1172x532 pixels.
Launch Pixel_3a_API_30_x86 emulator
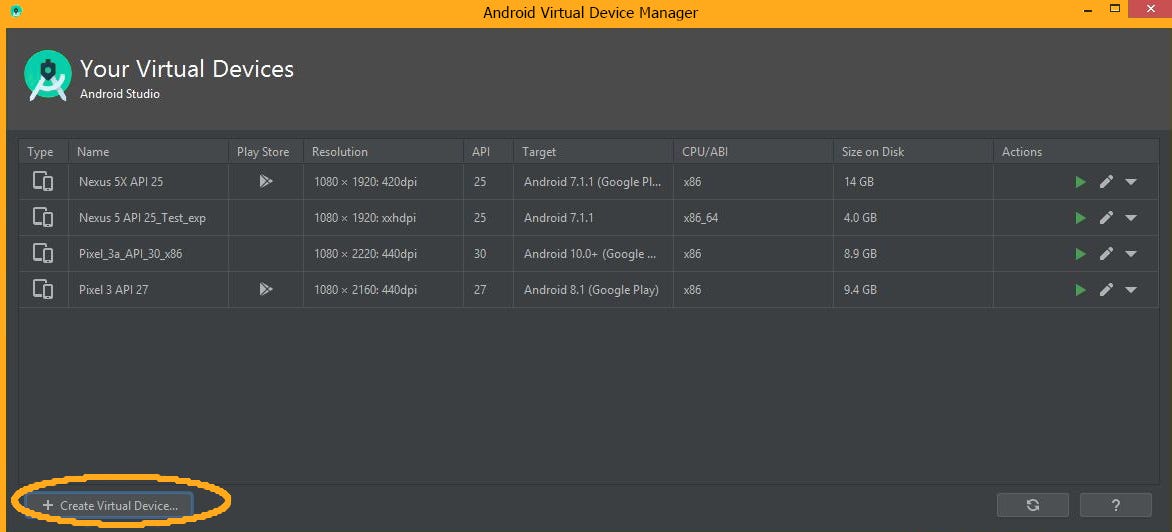(x=1080, y=253)
